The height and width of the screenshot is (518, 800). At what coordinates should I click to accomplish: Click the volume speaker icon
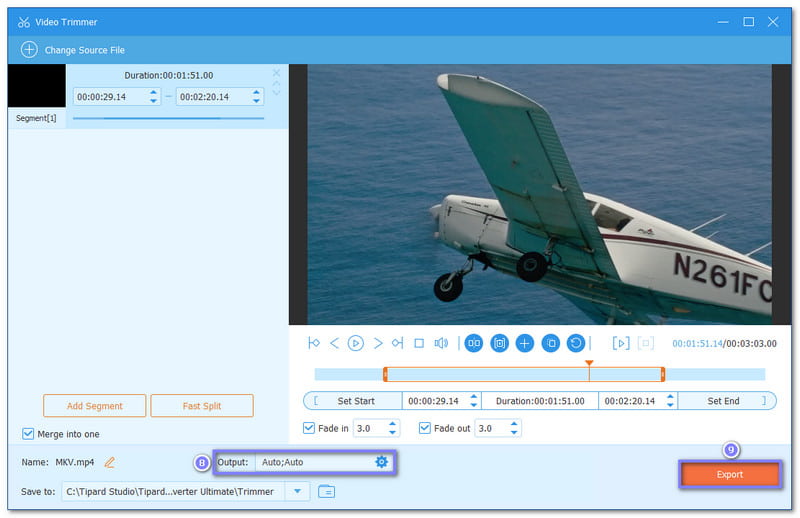(x=441, y=343)
